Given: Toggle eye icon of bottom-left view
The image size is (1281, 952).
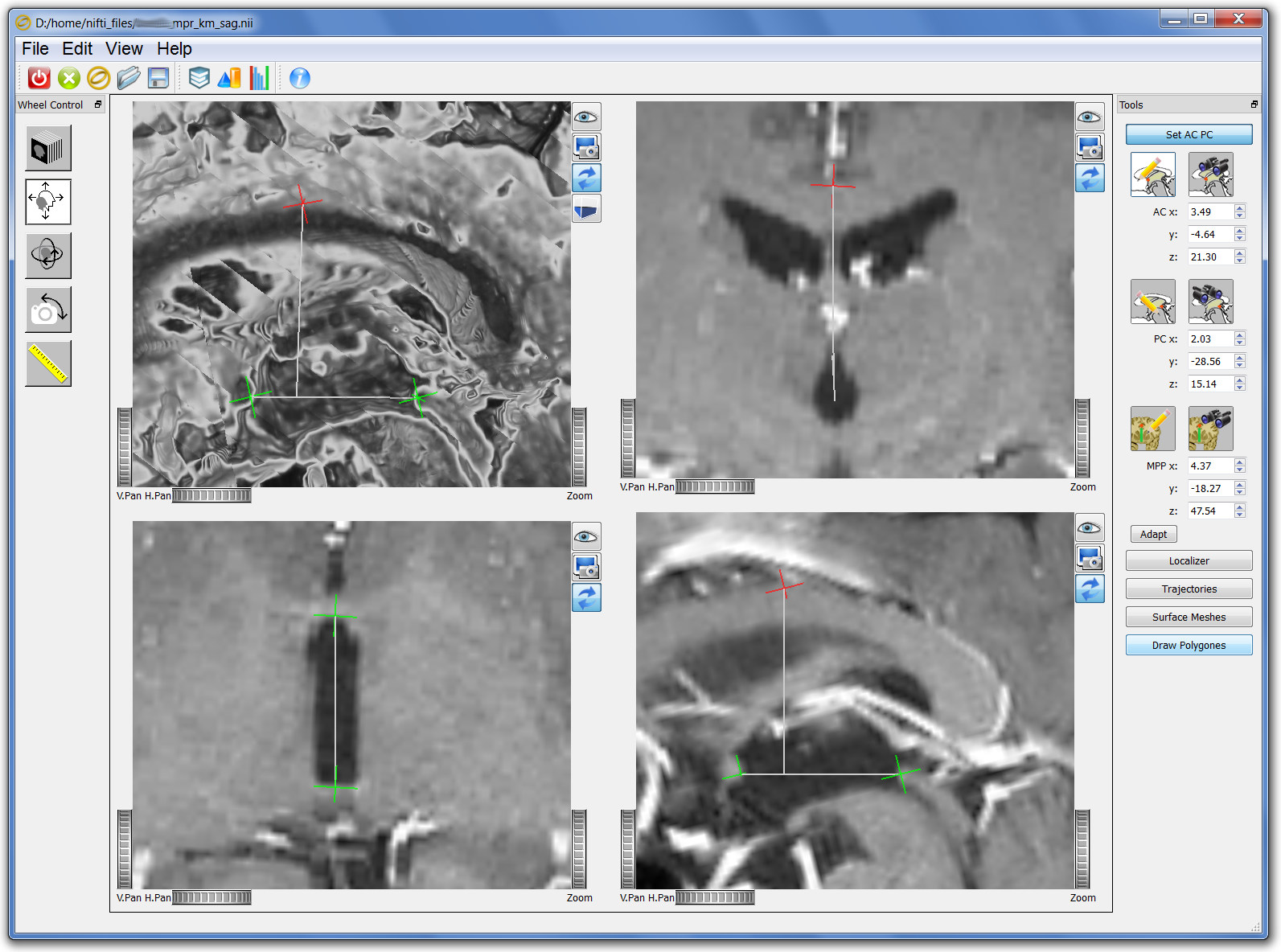Looking at the screenshot, I should tap(586, 537).
